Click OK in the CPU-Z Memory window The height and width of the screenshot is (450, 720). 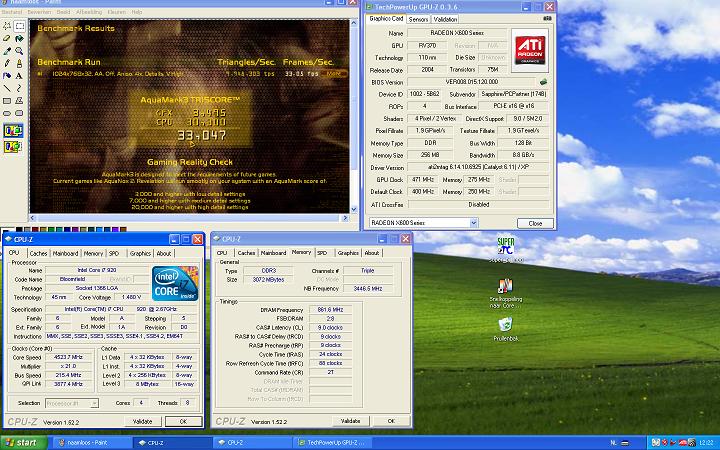(x=391, y=421)
